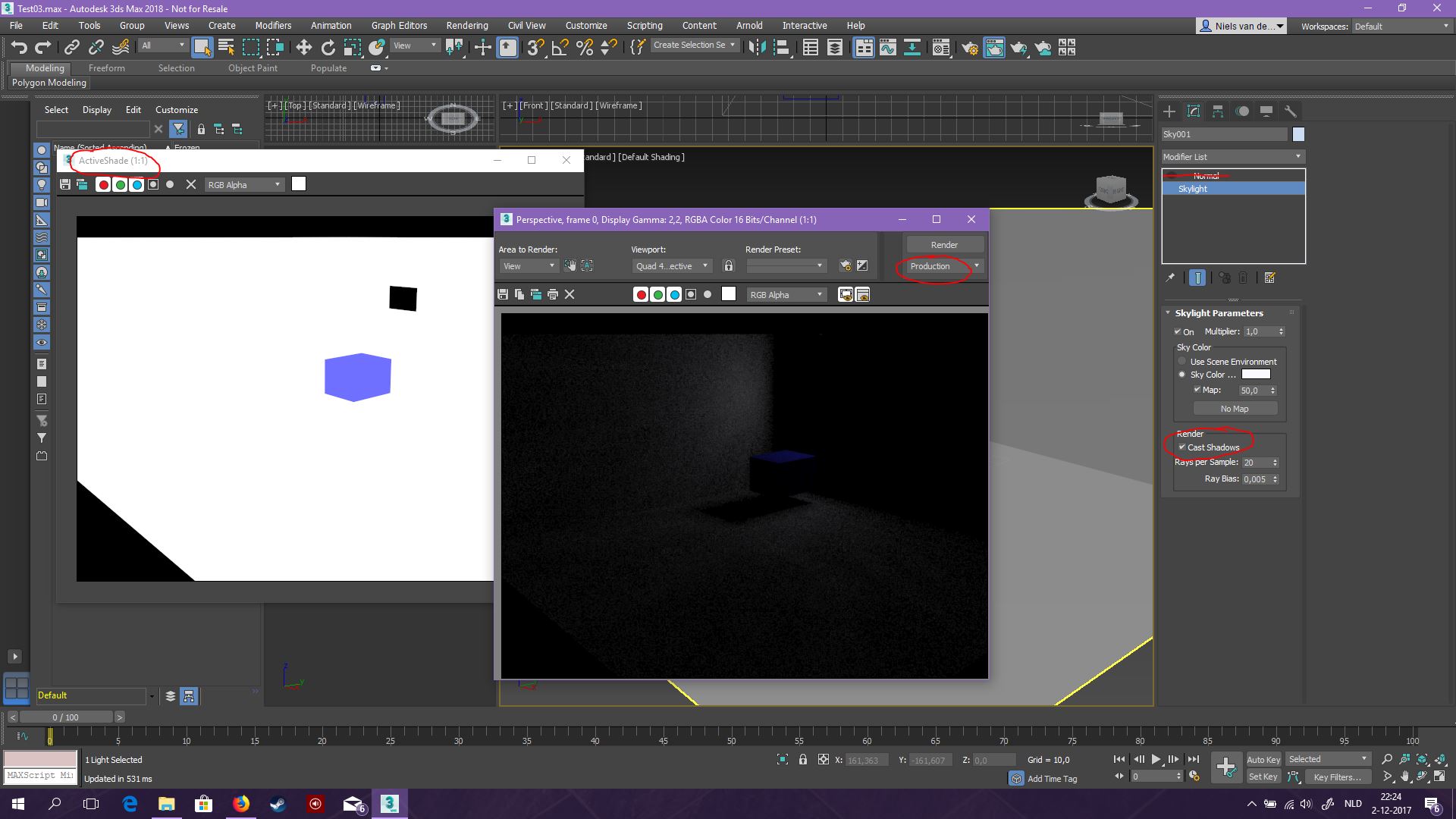The image size is (1456, 819).
Task: Select the Select and Move tool
Action: click(303, 47)
